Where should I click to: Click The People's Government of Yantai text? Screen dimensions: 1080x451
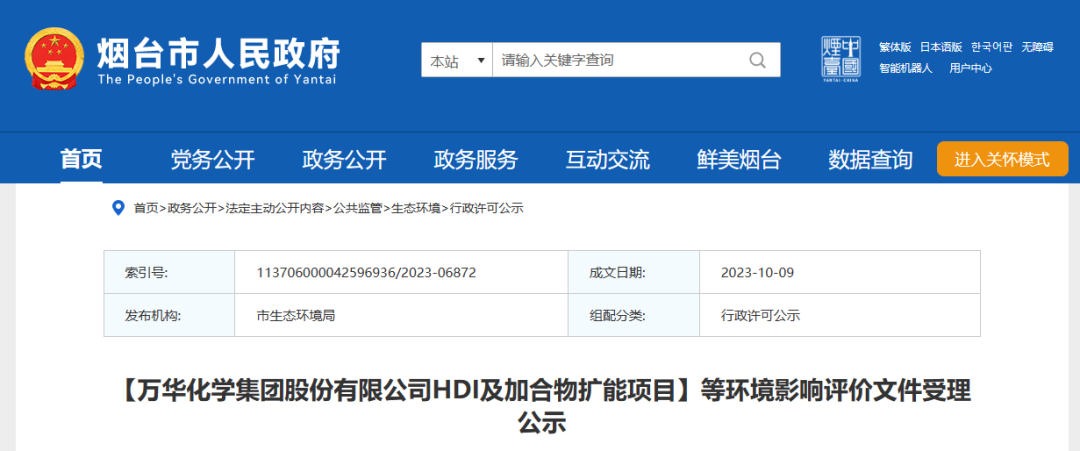(x=217, y=79)
